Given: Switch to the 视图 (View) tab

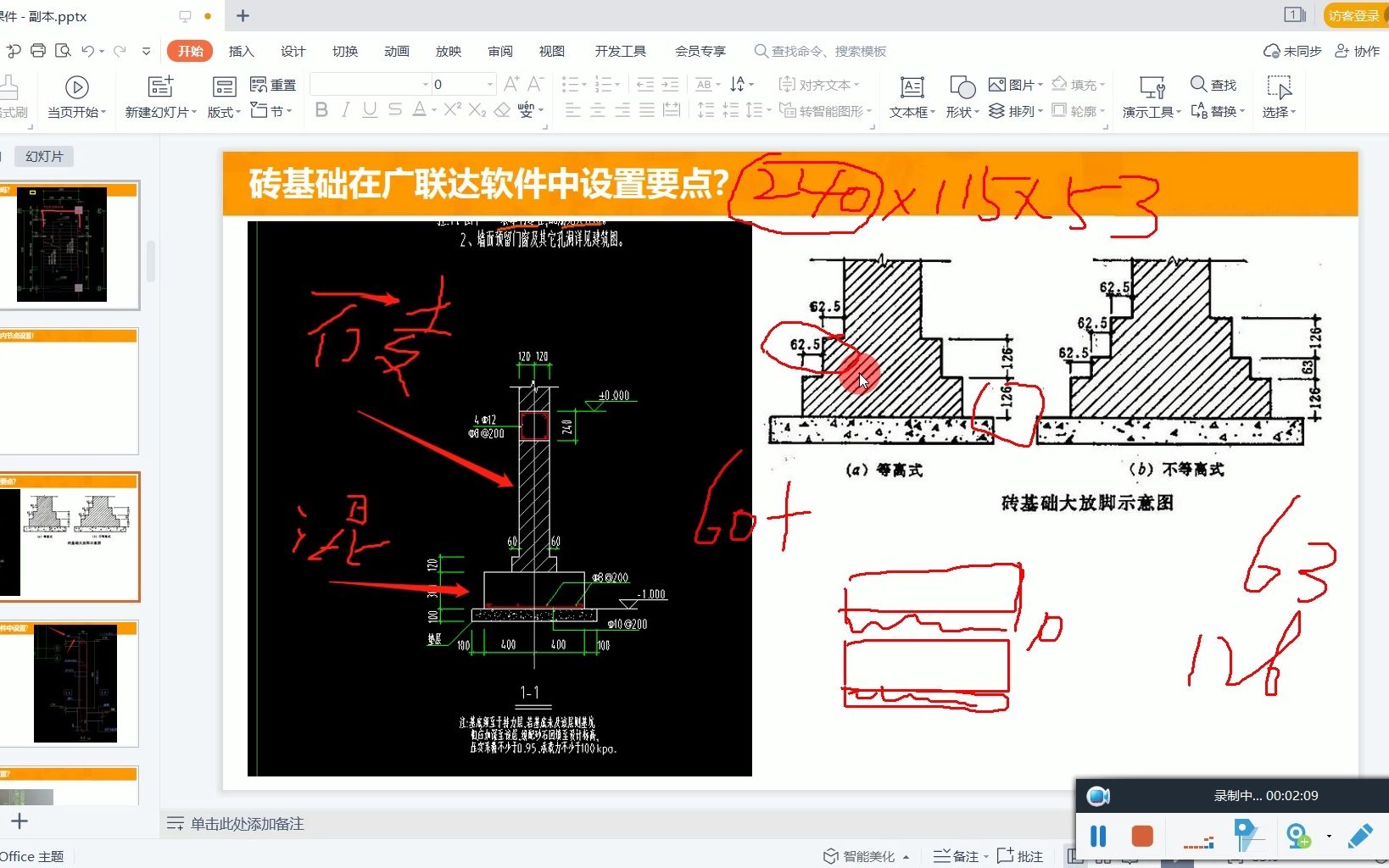Looking at the screenshot, I should click(x=552, y=51).
